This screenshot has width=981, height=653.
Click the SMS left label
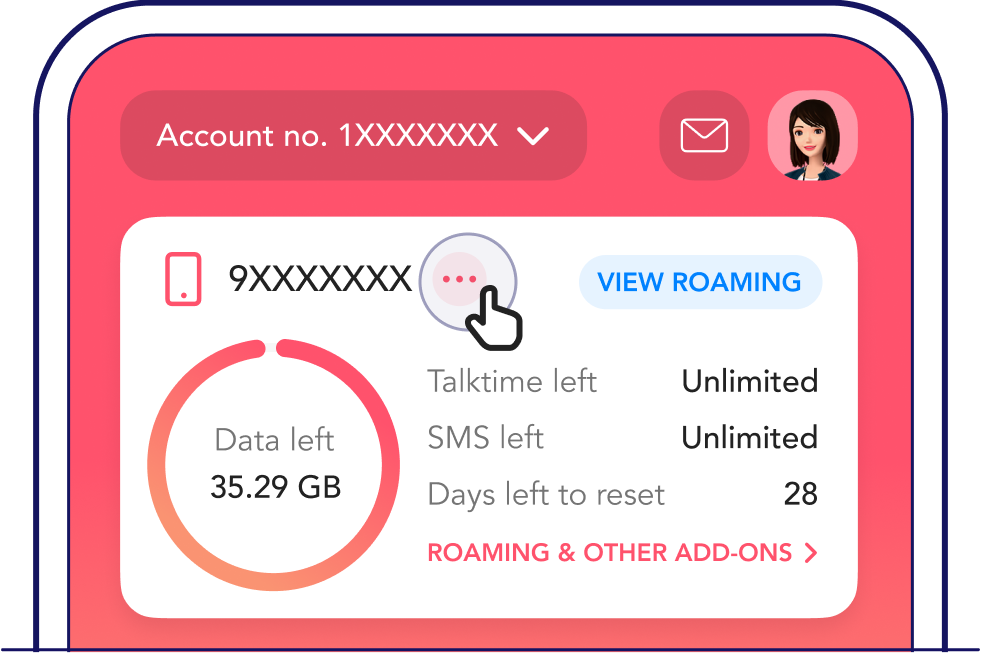tap(486, 437)
